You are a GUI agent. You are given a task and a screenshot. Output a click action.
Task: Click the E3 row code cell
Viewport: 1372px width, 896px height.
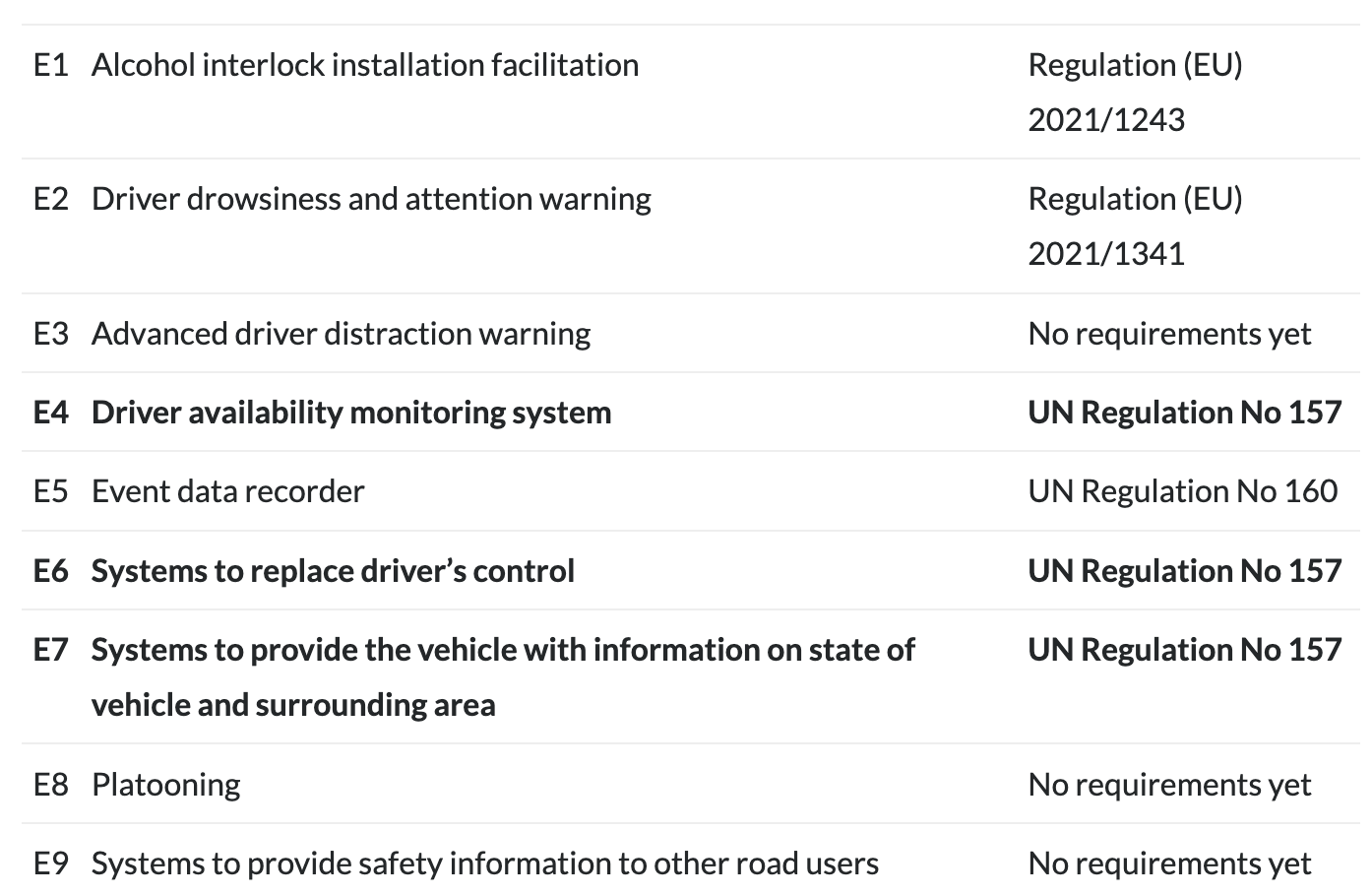point(51,334)
